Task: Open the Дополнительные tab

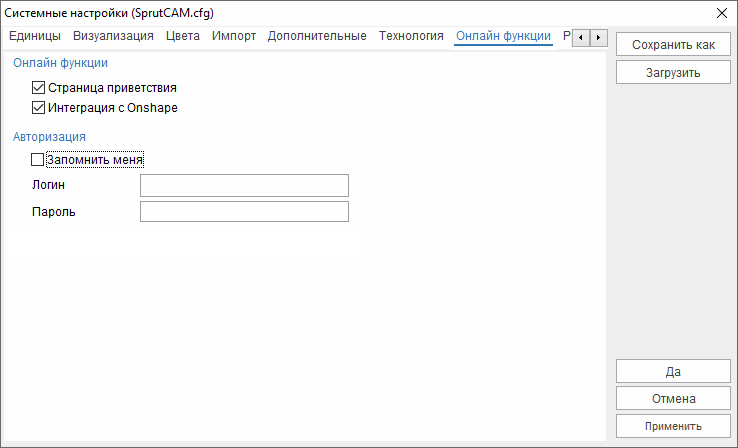Action: [x=317, y=36]
